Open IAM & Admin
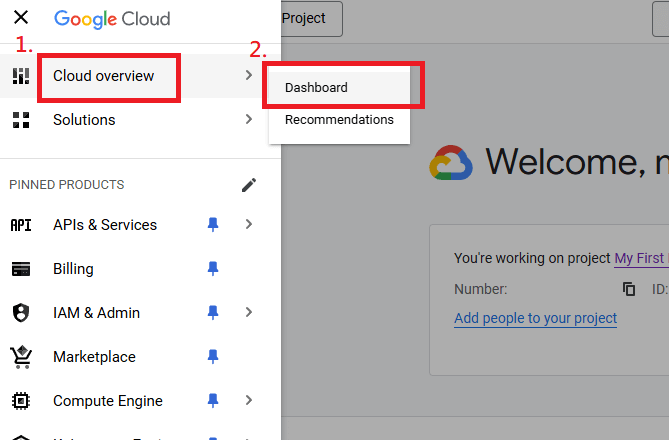669x440 pixels. pos(96,313)
